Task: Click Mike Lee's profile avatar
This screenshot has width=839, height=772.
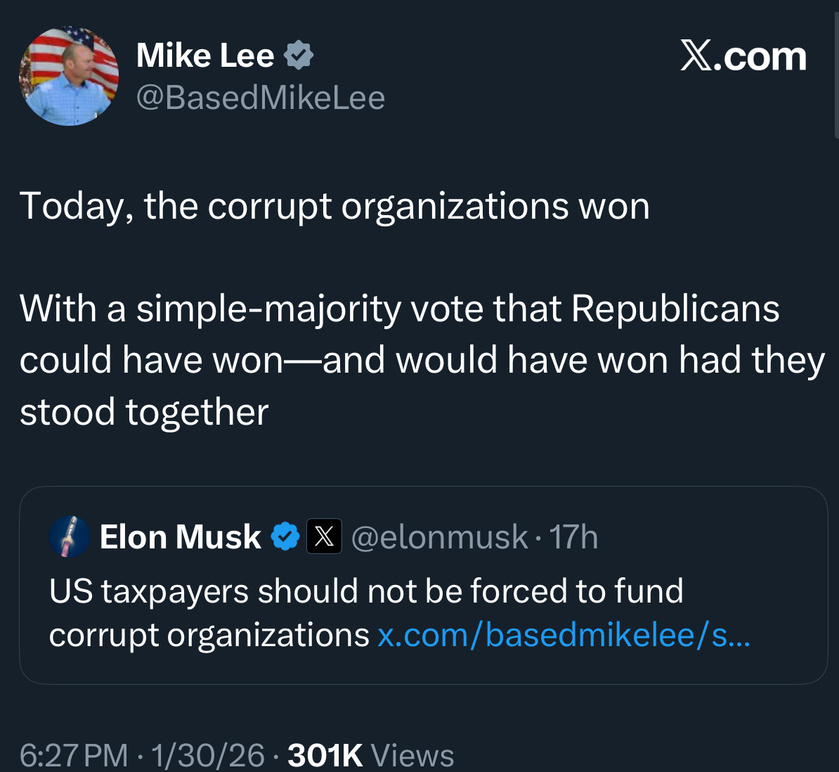Action: coord(69,76)
